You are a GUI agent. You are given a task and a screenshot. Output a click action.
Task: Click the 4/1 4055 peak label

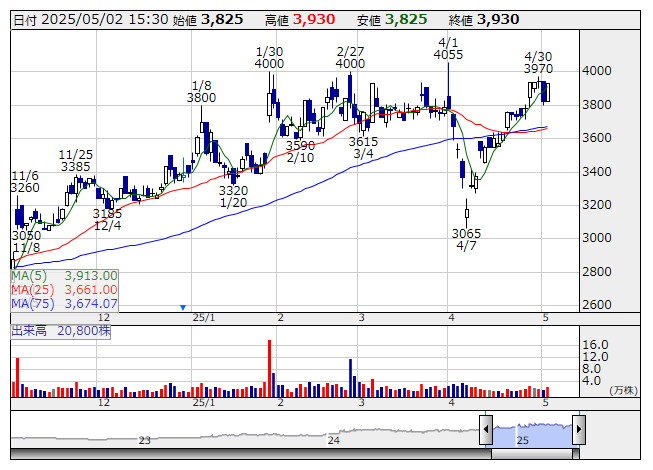tap(448, 48)
